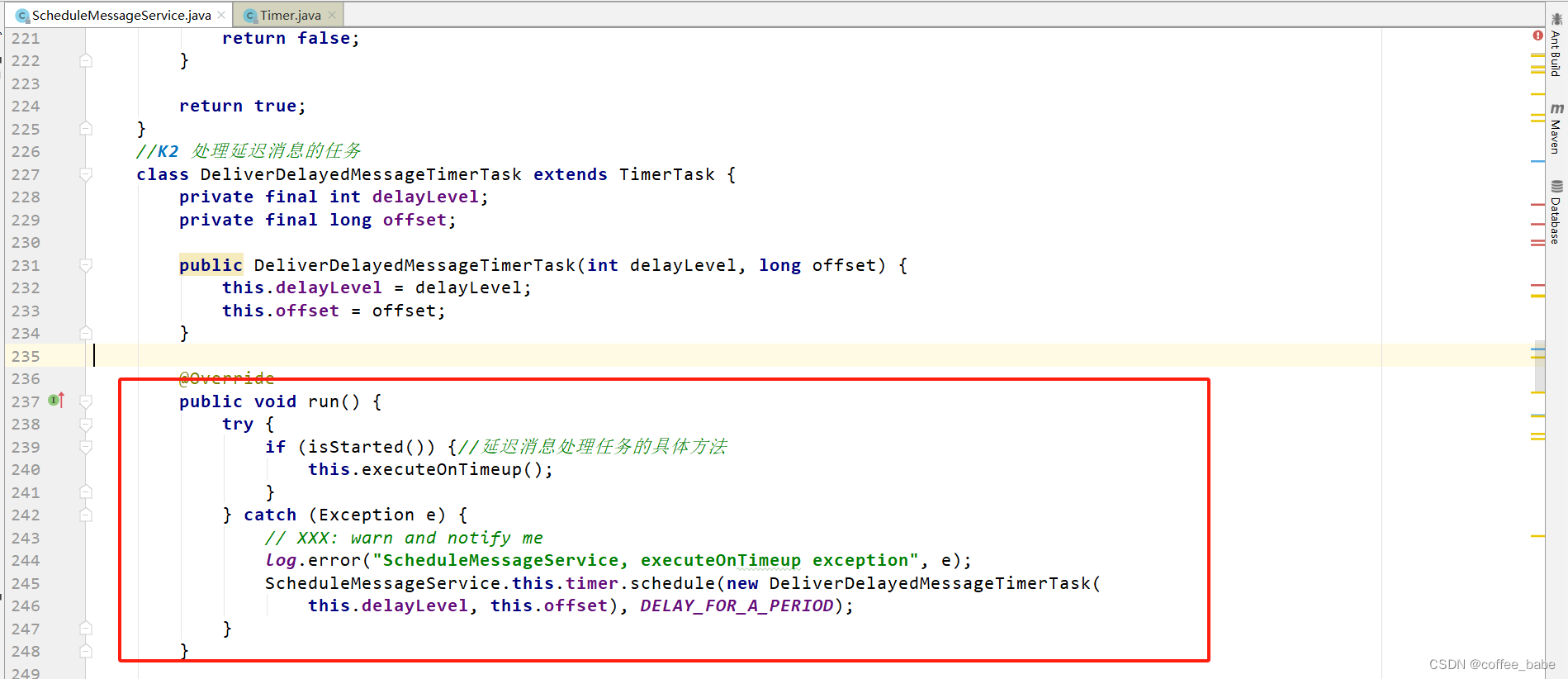This screenshot has width=1568, height=679.
Task: Click the fold end marker at line 234
Action: coord(86,333)
